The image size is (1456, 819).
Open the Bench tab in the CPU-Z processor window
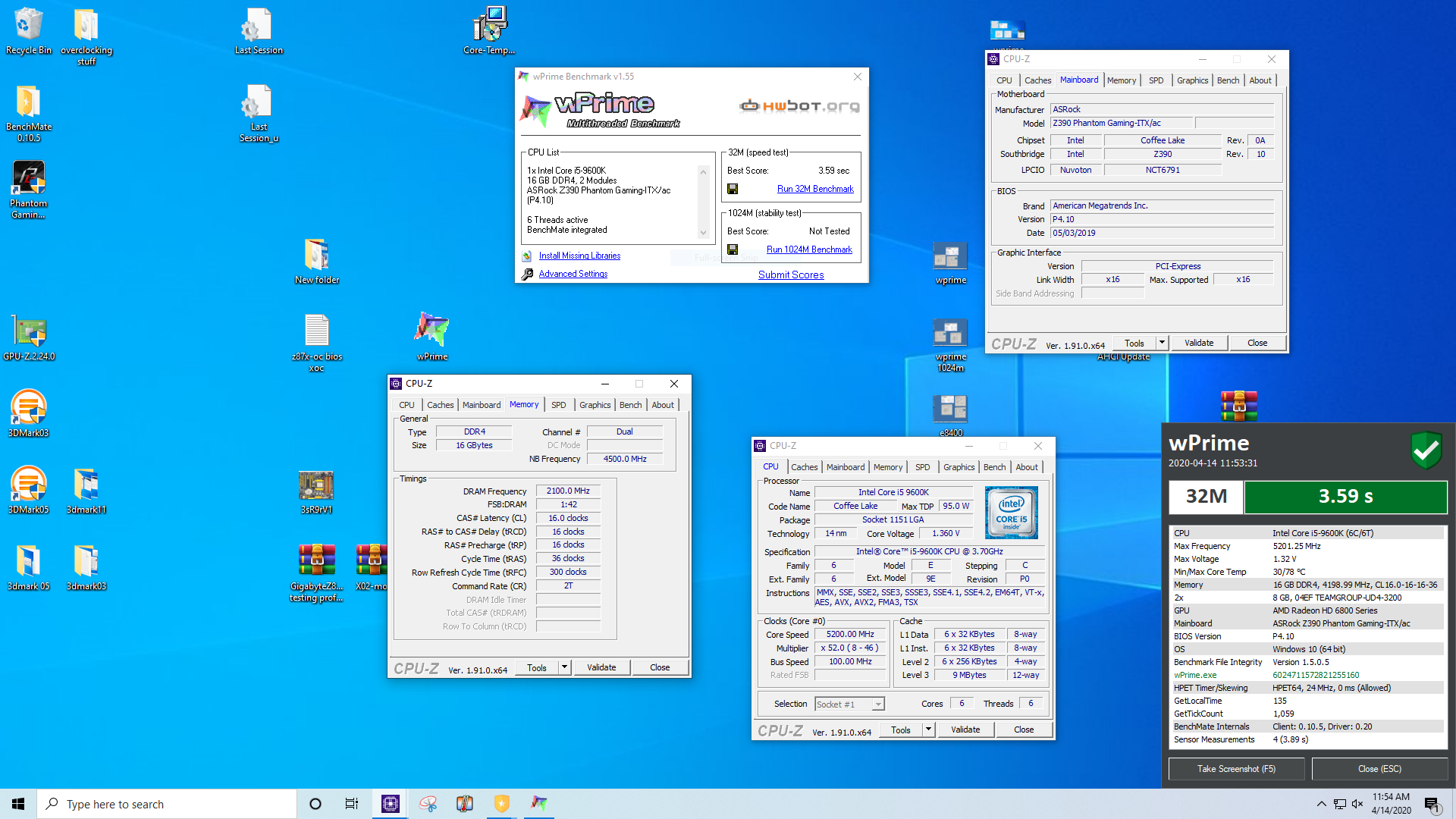[x=994, y=467]
